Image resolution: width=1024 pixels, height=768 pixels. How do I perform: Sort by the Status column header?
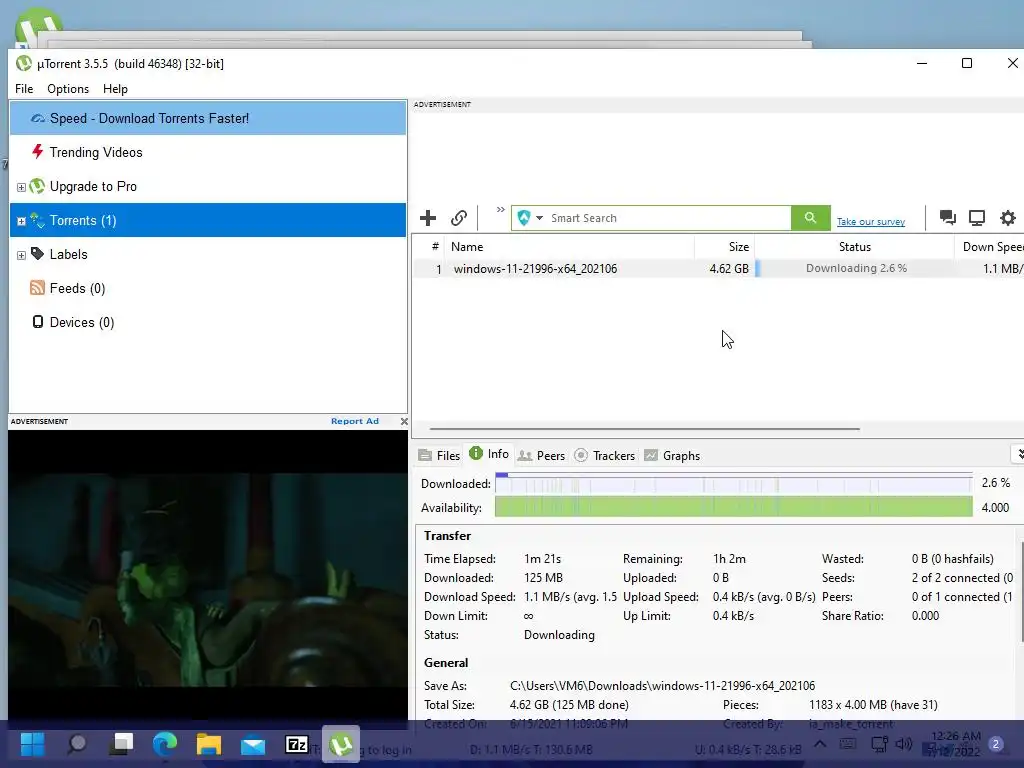click(x=854, y=247)
